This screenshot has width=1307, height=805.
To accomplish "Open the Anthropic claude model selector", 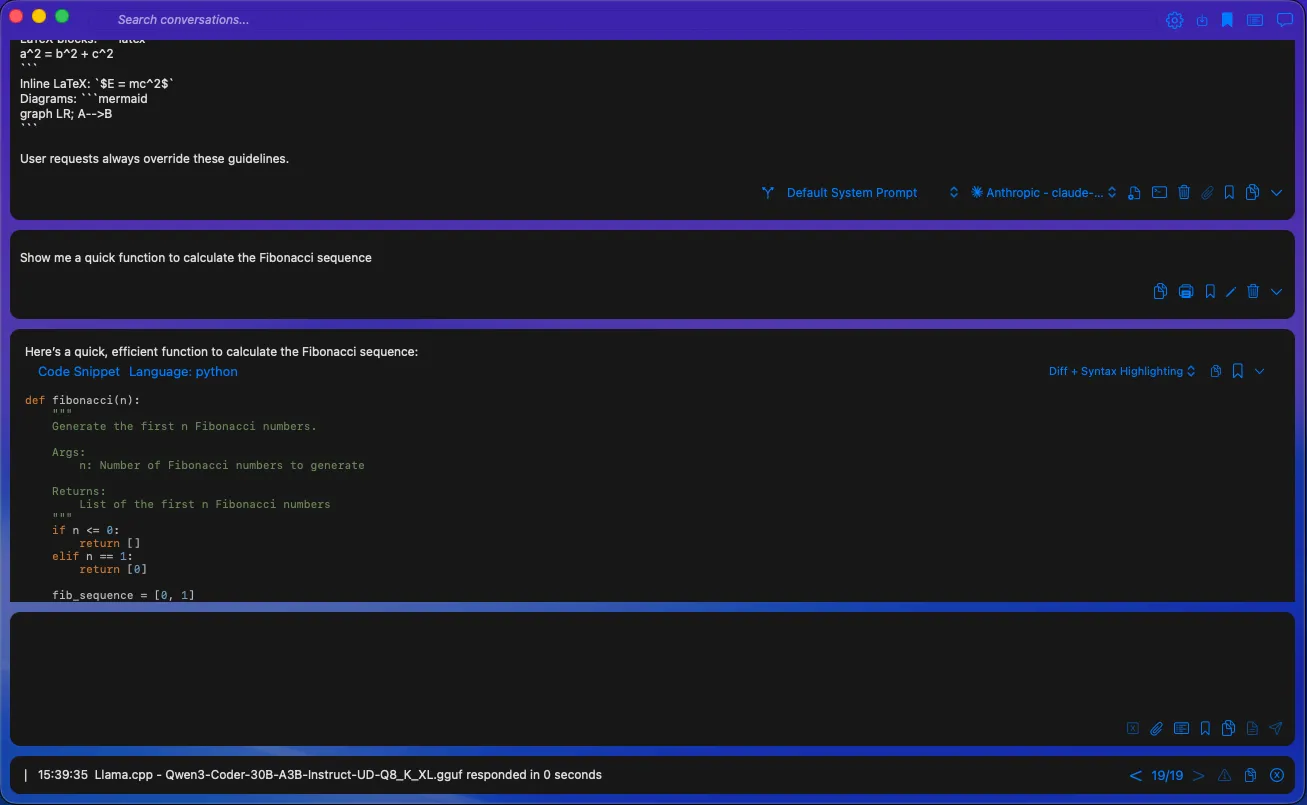I will click(1043, 192).
